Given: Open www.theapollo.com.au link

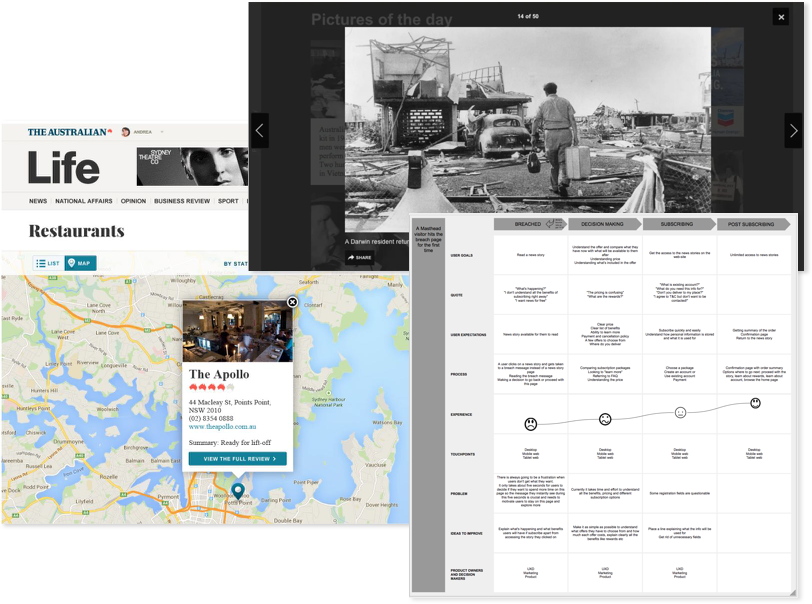Looking at the screenshot, I should click(222, 426).
